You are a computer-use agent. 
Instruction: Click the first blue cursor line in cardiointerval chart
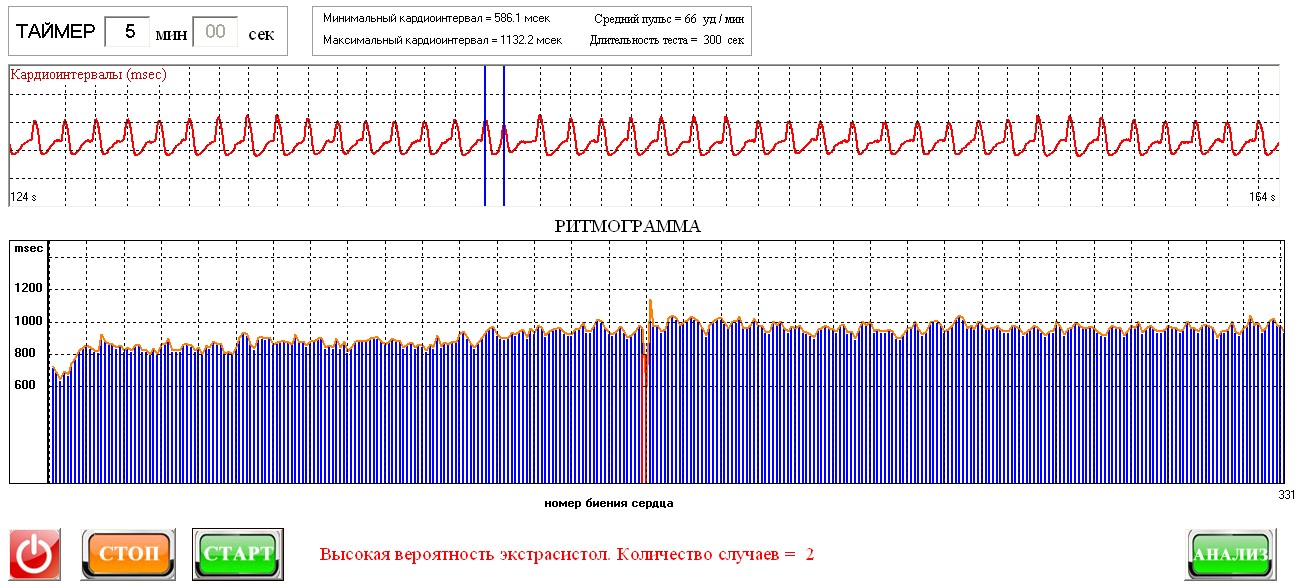point(485,136)
